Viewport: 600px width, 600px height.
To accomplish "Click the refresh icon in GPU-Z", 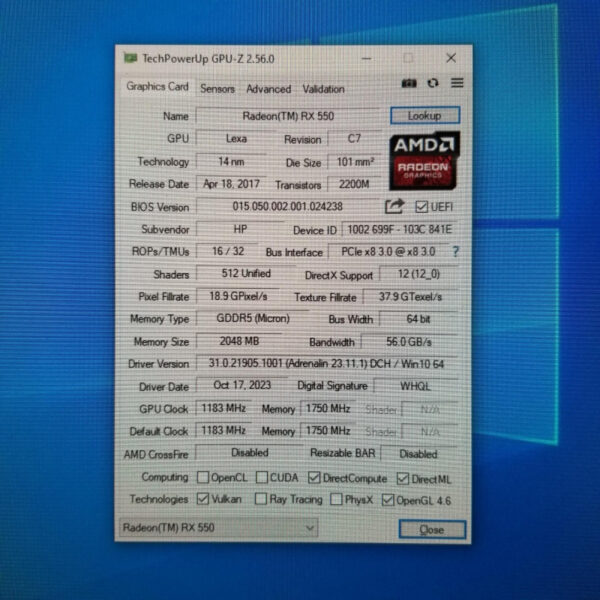I will [x=433, y=83].
